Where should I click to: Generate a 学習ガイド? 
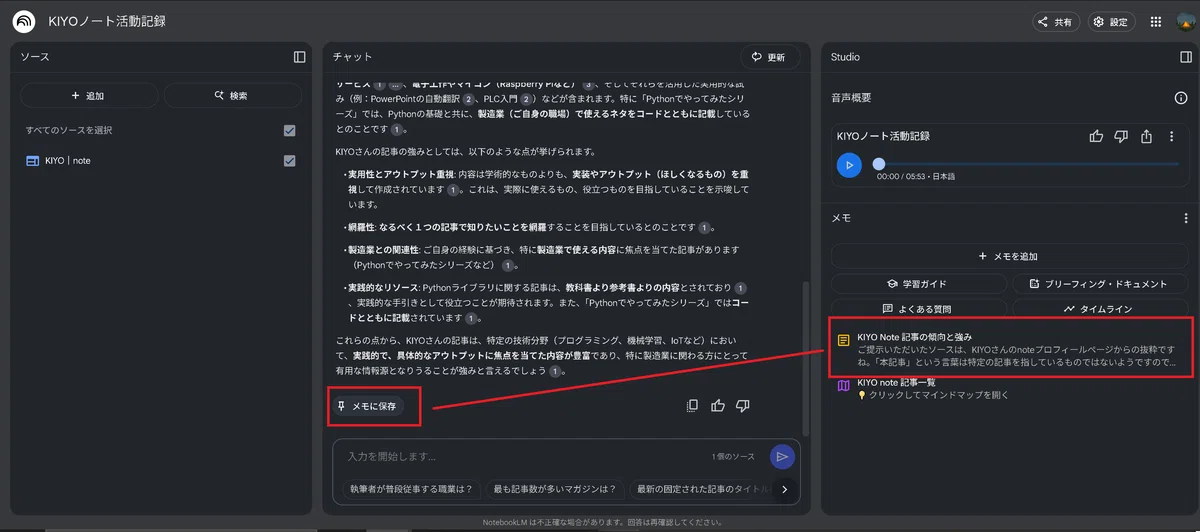point(916,284)
